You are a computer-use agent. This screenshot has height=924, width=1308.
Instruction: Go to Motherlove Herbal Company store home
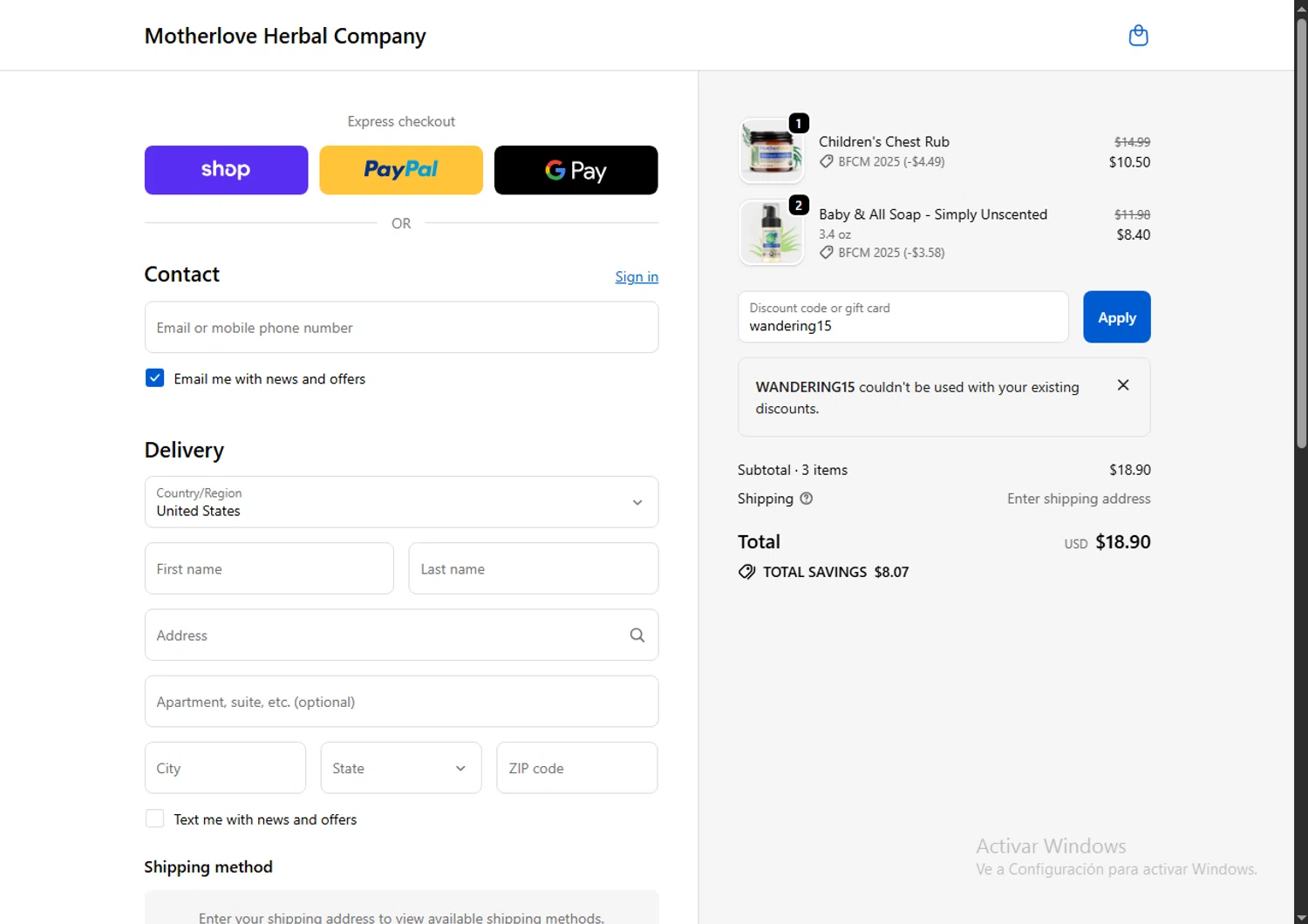point(285,36)
